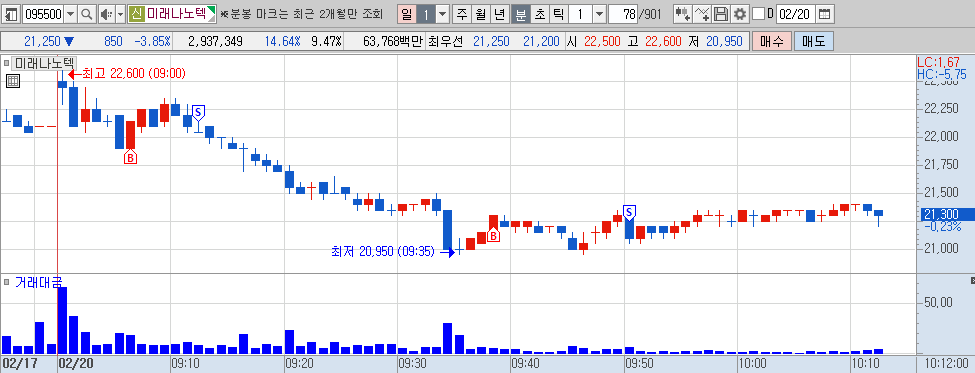
Task: Open chart settings gear icon
Action: tap(739, 13)
